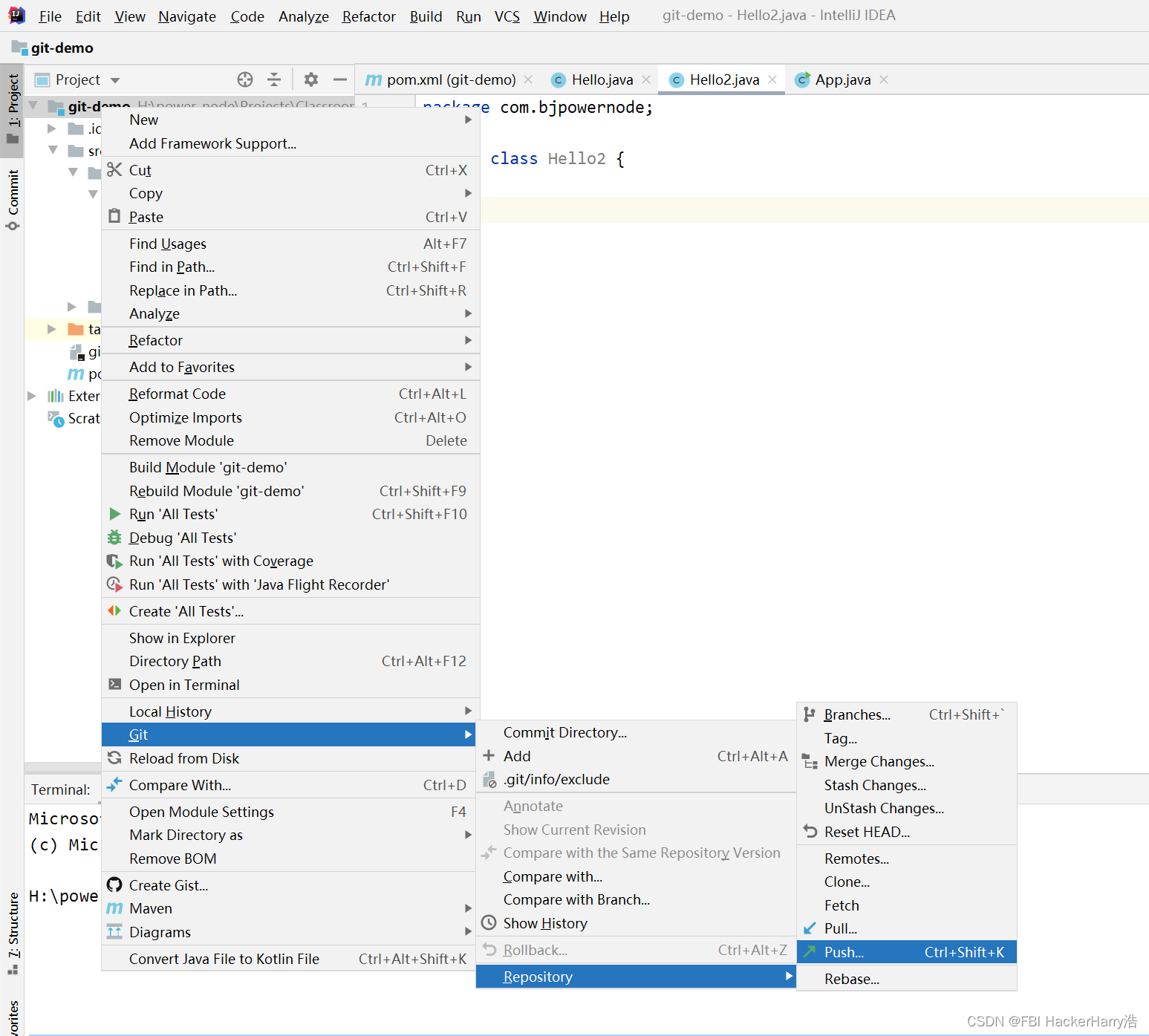Click the GitHub Create Gist icon
Screen dimensions: 1149x1036
[x=114, y=884]
